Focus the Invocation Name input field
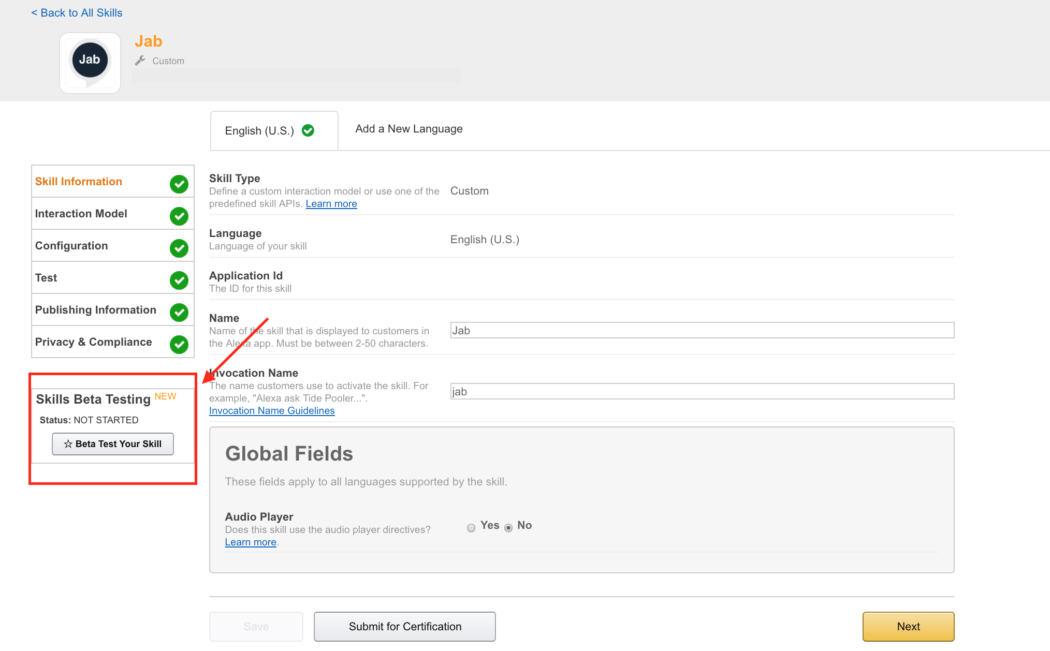Viewport: 1050px width, 651px height. click(x=702, y=391)
